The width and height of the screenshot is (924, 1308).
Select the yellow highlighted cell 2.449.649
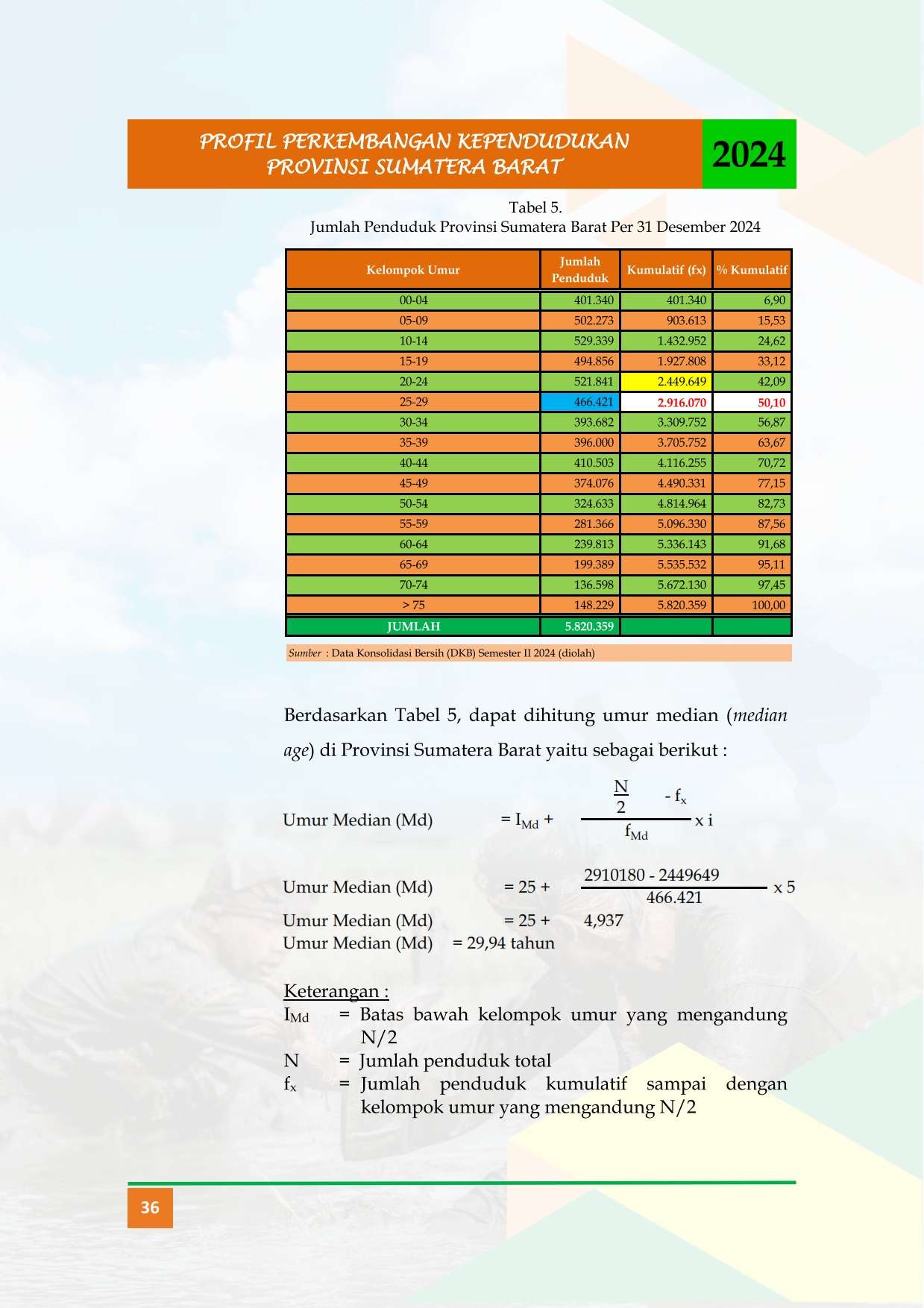[x=666, y=382]
